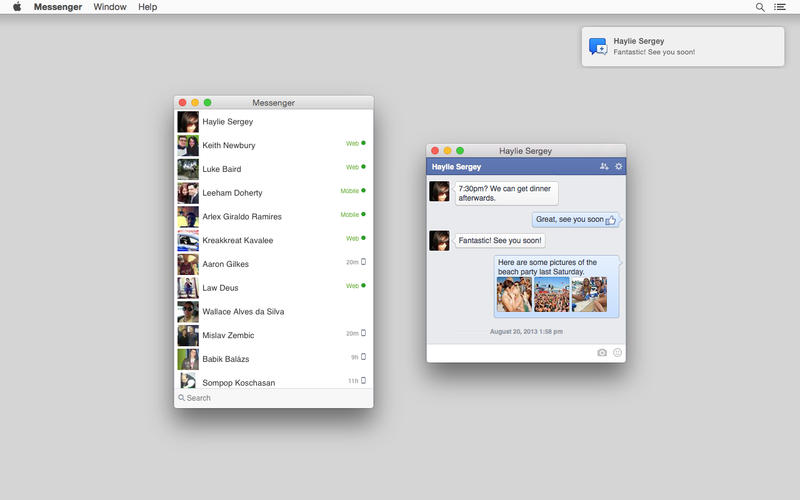This screenshot has width=800, height=500.
Task: Open the Window menu
Action: pos(110,7)
